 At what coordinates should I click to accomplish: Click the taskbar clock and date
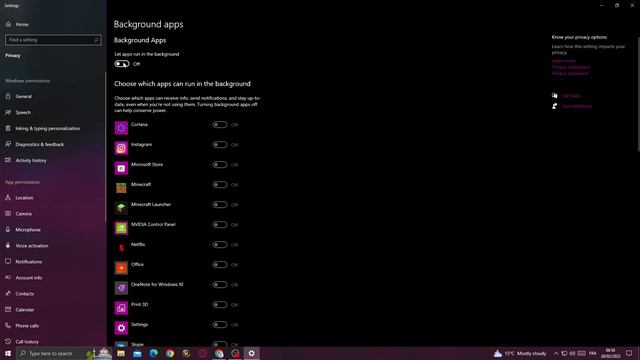(x=611, y=353)
